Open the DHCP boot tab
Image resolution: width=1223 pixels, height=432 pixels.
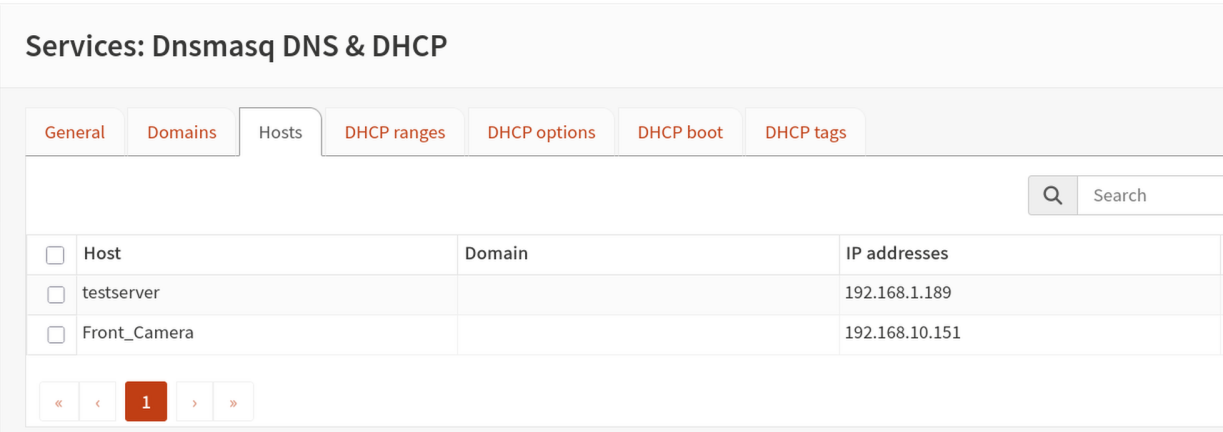pyautogui.click(x=680, y=132)
